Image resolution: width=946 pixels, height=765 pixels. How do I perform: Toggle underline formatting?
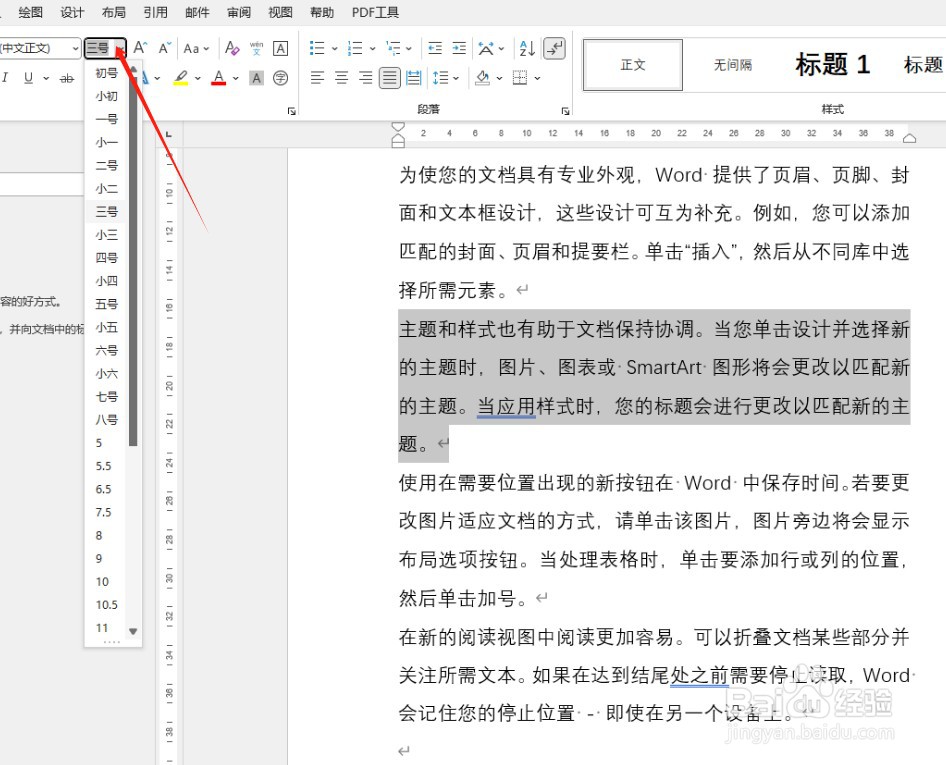(x=27, y=78)
